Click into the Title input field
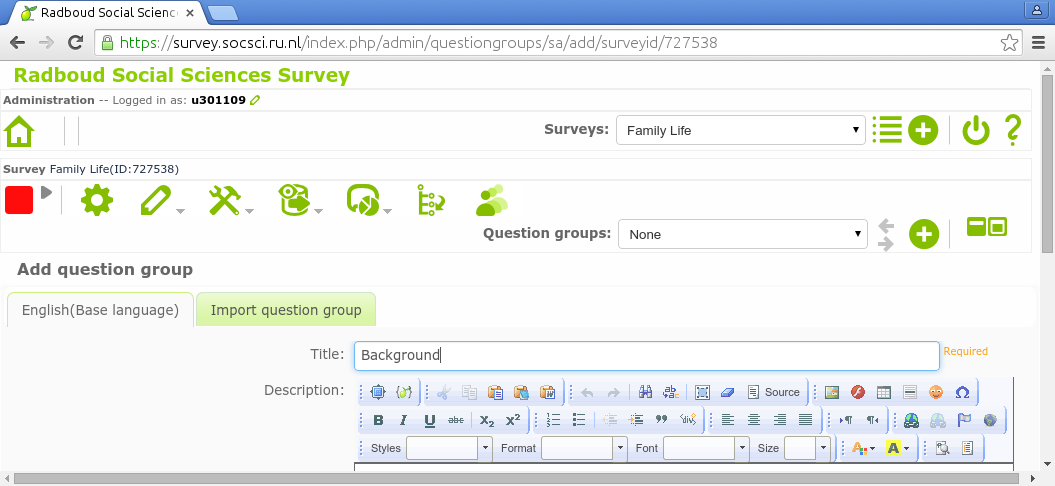The width and height of the screenshot is (1055, 486). pos(645,355)
